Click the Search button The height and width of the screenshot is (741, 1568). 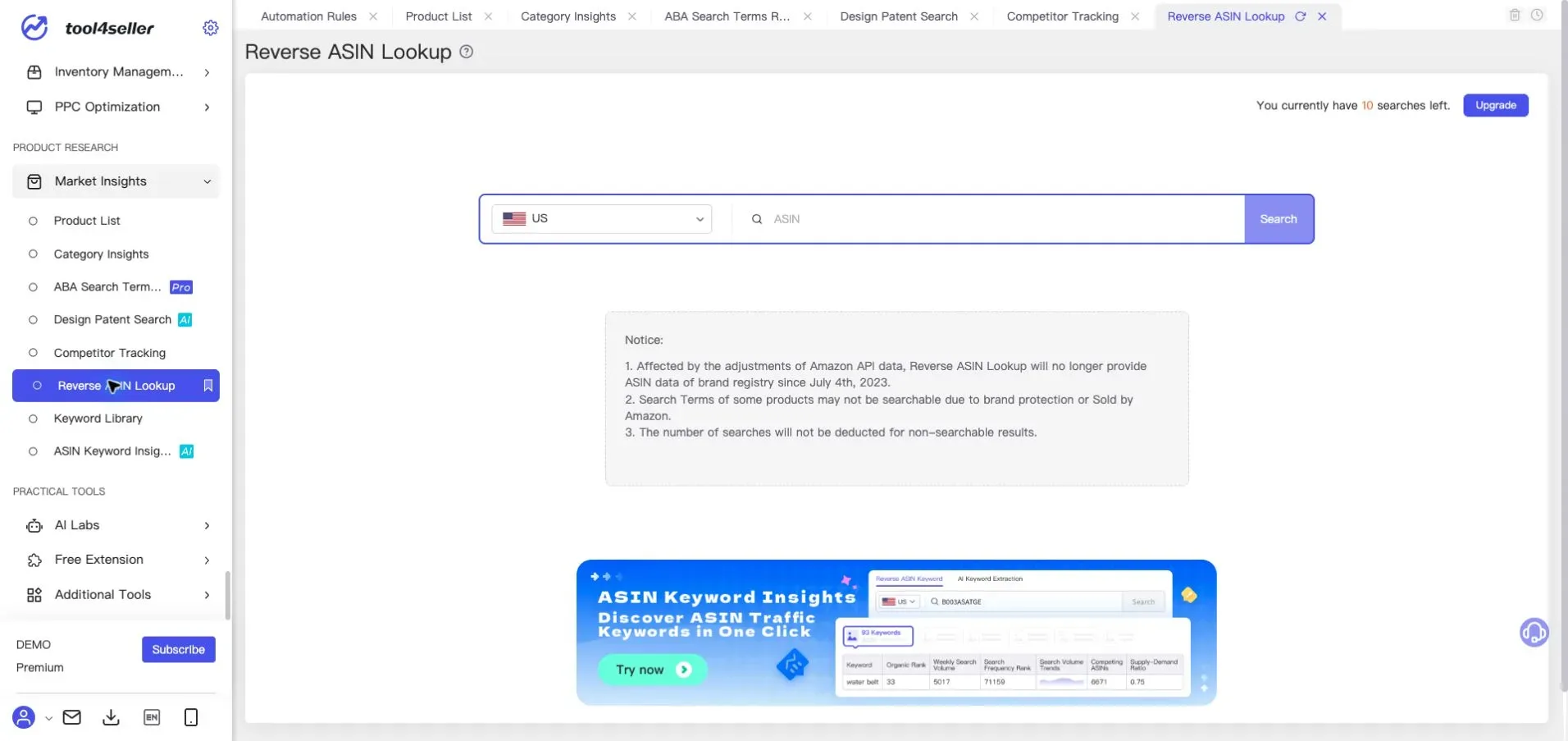tap(1279, 219)
